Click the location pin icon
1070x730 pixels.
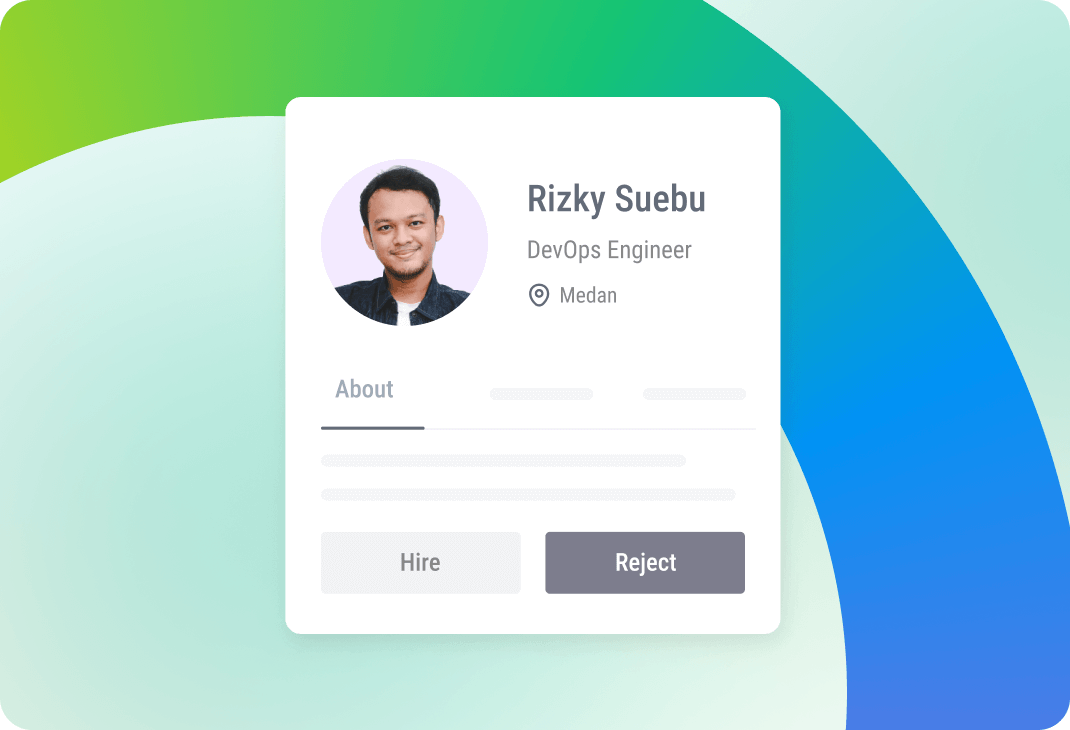[538, 295]
